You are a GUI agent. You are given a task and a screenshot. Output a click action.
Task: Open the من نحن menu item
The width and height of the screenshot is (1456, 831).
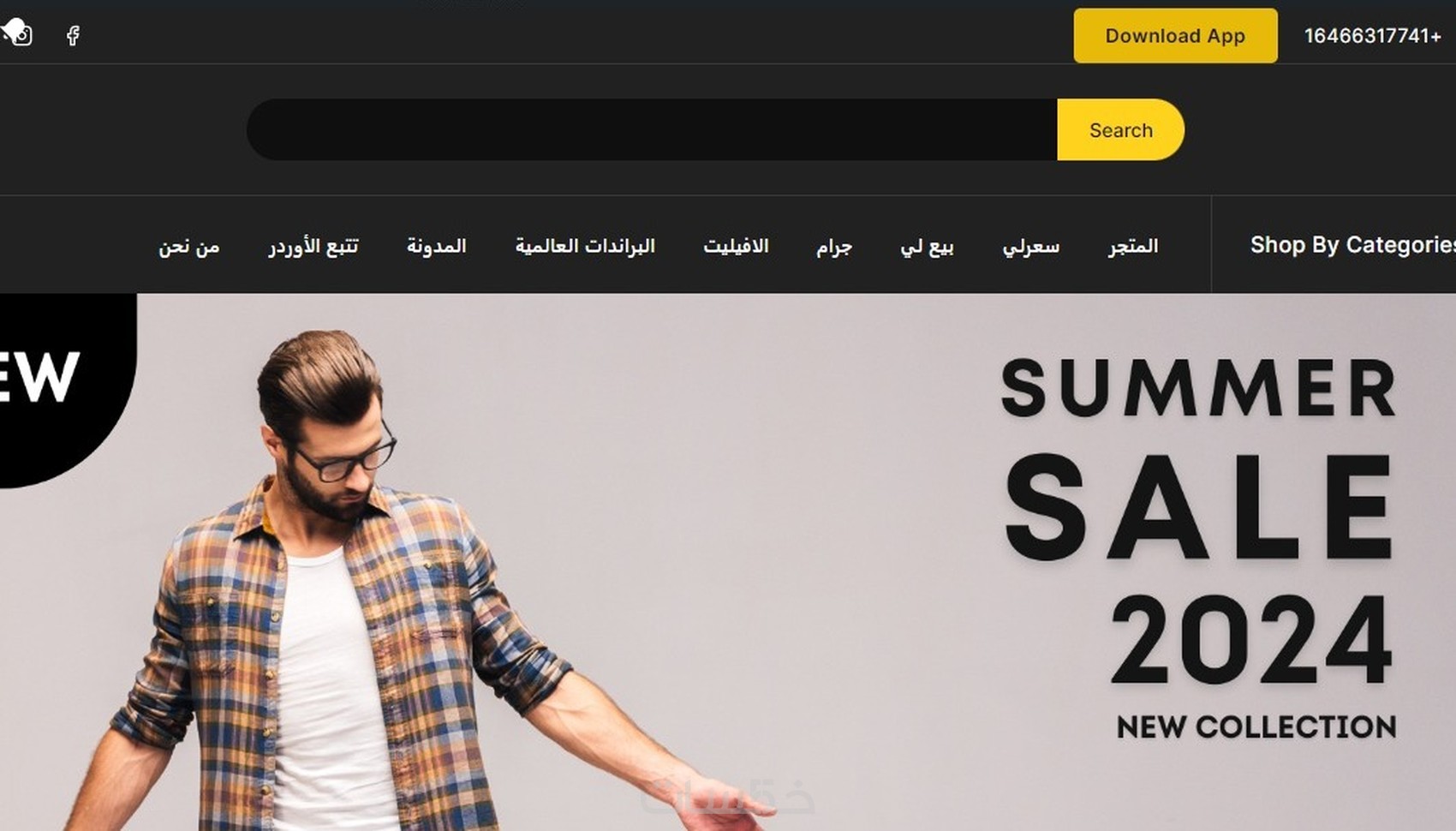point(188,247)
